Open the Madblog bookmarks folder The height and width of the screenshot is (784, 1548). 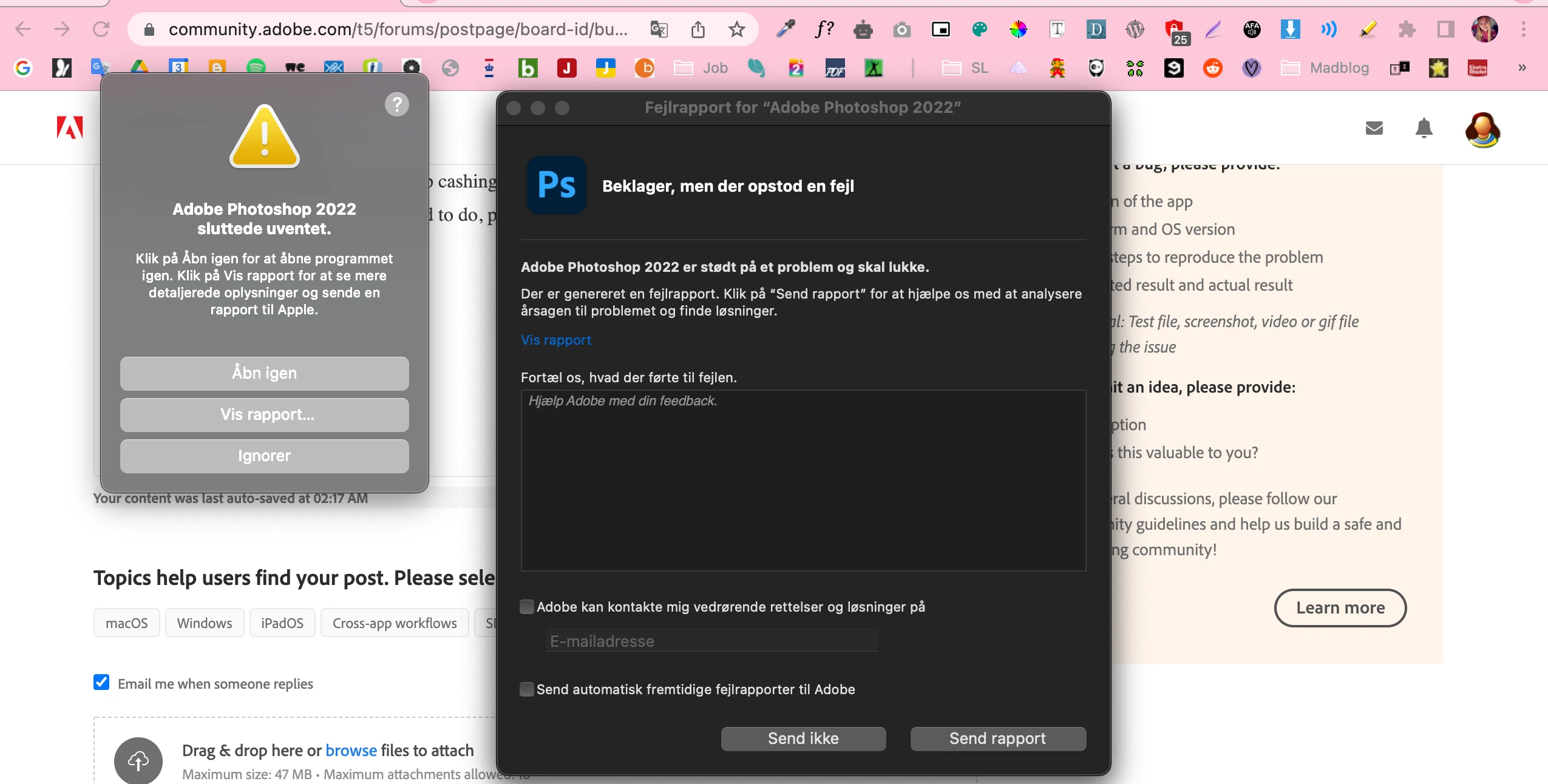[1325, 68]
